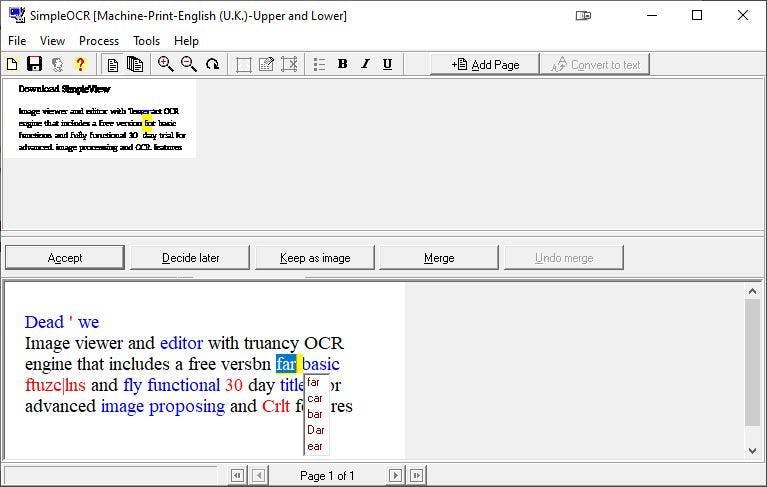Click the blue word 'proposing'
Viewport: 767px width, 487px height.
(187, 407)
